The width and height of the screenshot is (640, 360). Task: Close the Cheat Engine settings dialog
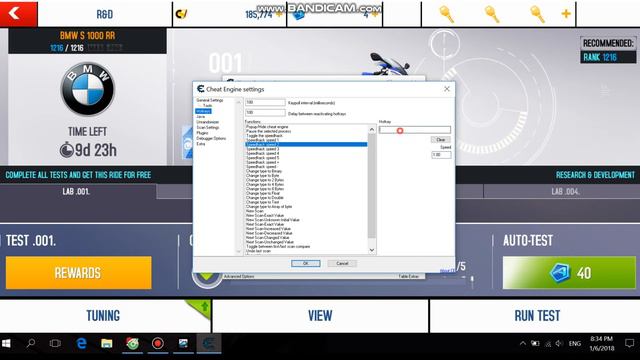click(447, 89)
